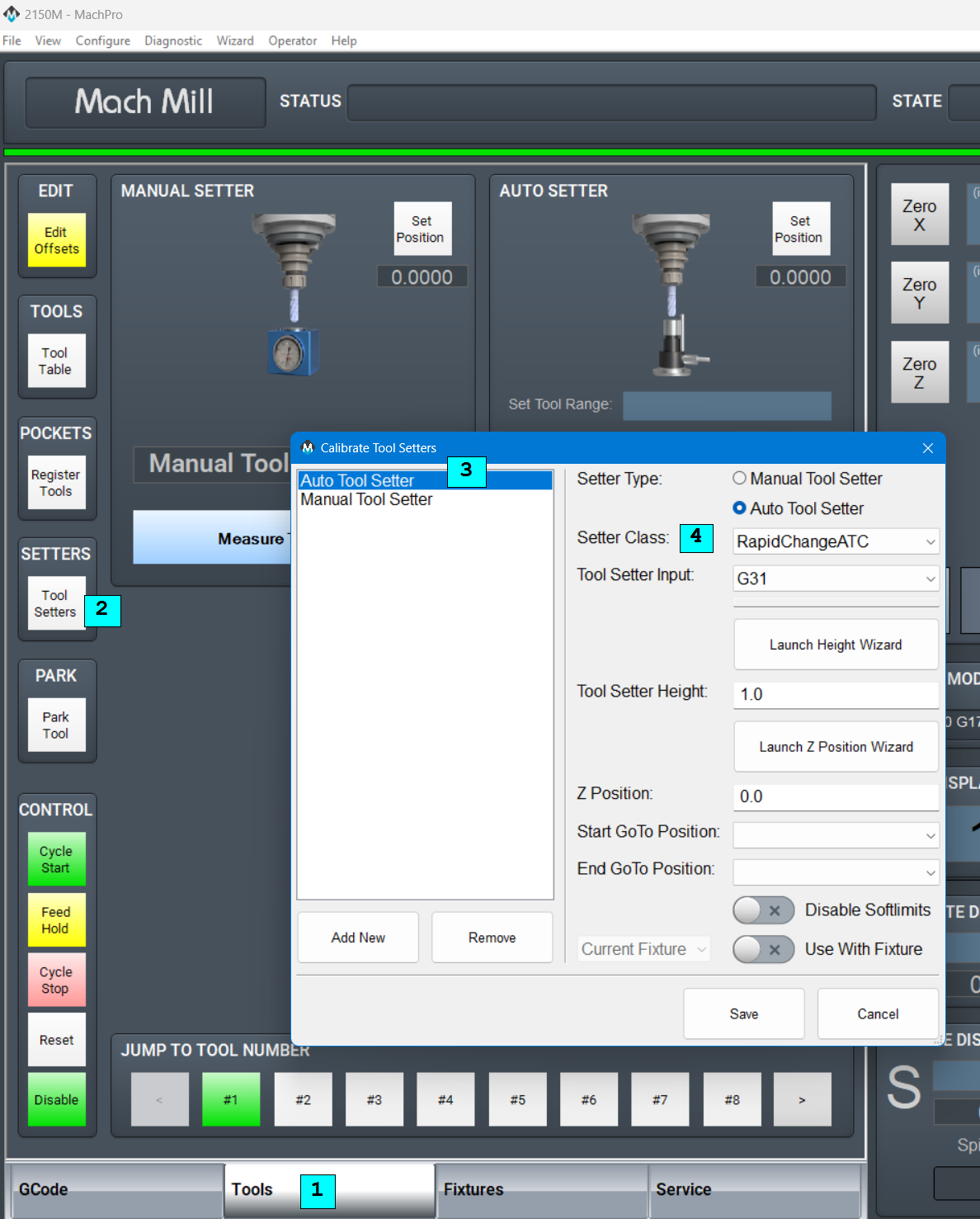Image resolution: width=980 pixels, height=1219 pixels.
Task: Toggle the Disable Softlimits switch
Action: click(x=764, y=910)
